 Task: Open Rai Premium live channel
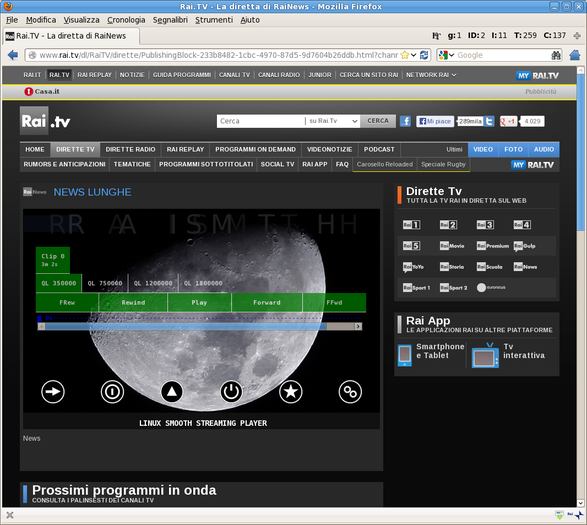(493, 246)
